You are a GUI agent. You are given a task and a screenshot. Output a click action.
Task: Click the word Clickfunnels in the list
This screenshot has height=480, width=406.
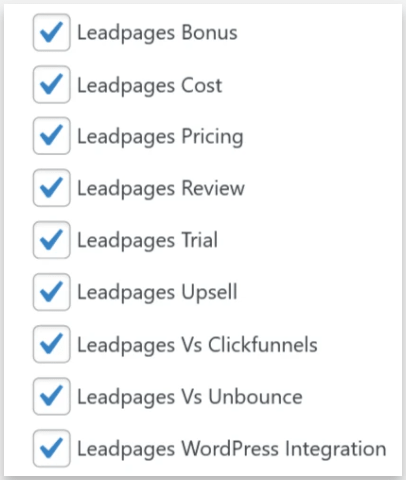click(x=263, y=344)
